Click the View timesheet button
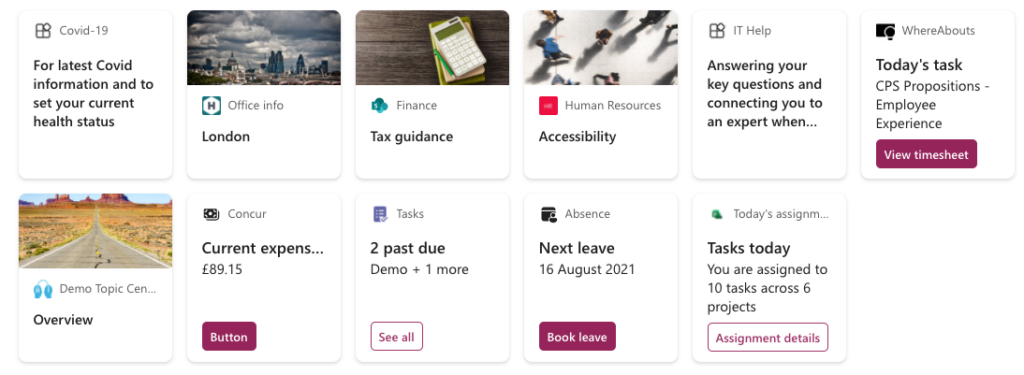 point(926,154)
